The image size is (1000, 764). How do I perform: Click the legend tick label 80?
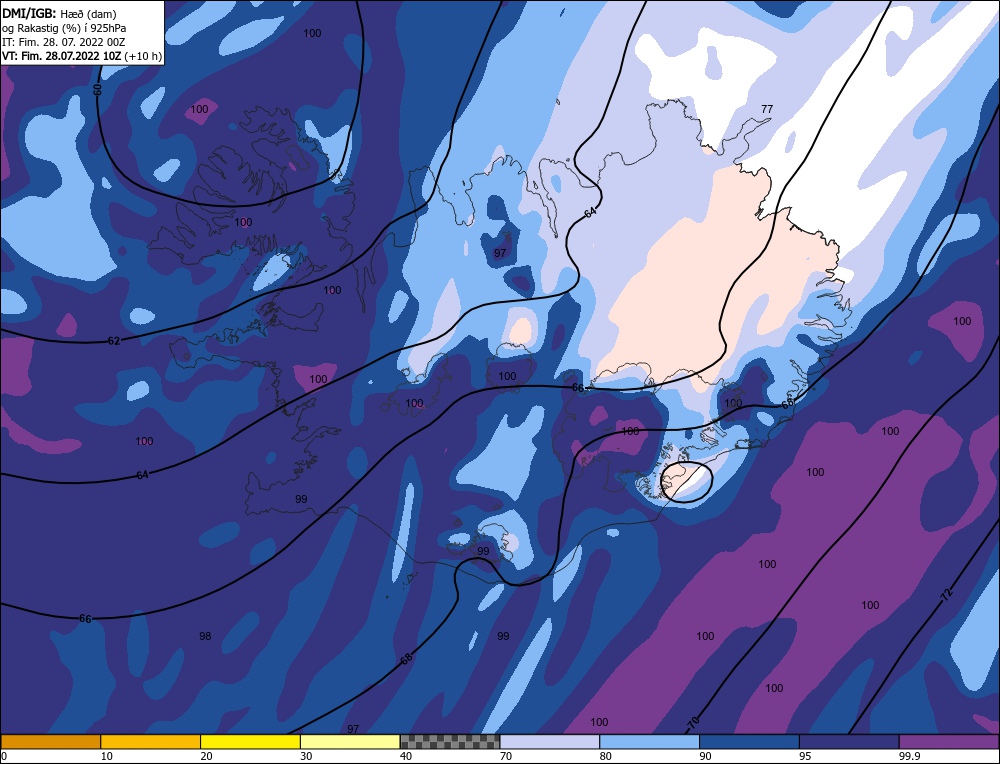click(606, 756)
